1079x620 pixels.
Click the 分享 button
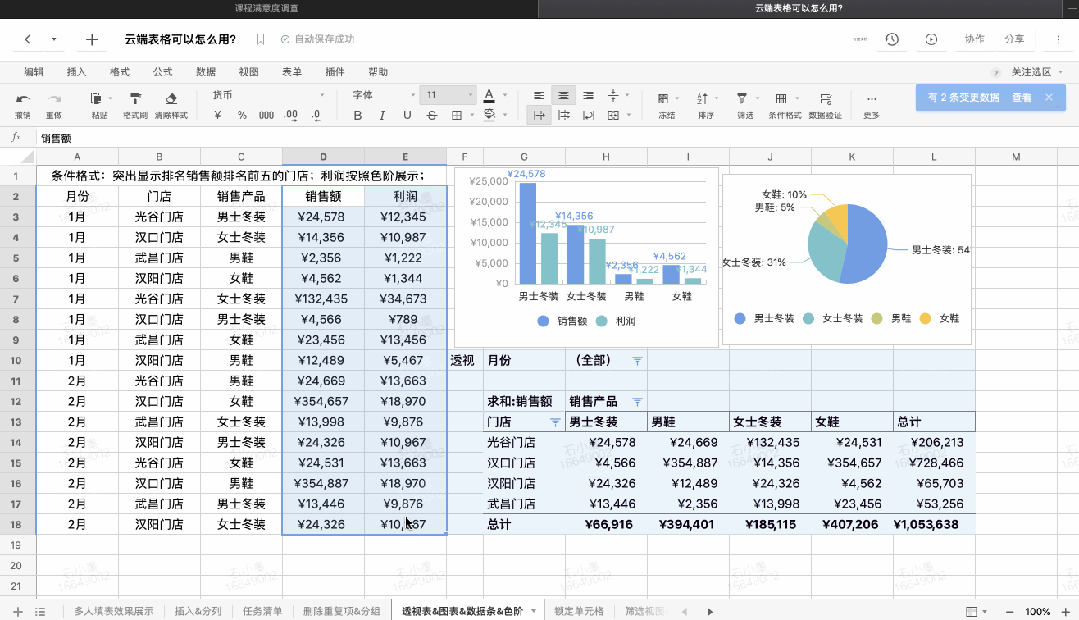click(1013, 39)
